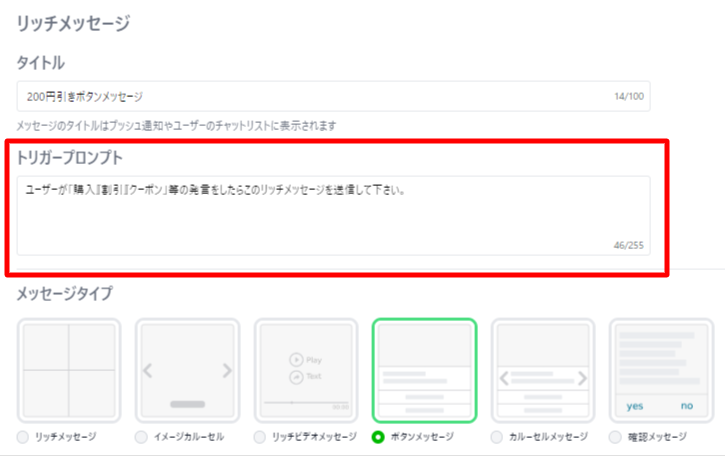Image resolution: width=725 pixels, height=456 pixels.
Task: Click the タイトル input field
Action: pyautogui.click(x=310, y=96)
